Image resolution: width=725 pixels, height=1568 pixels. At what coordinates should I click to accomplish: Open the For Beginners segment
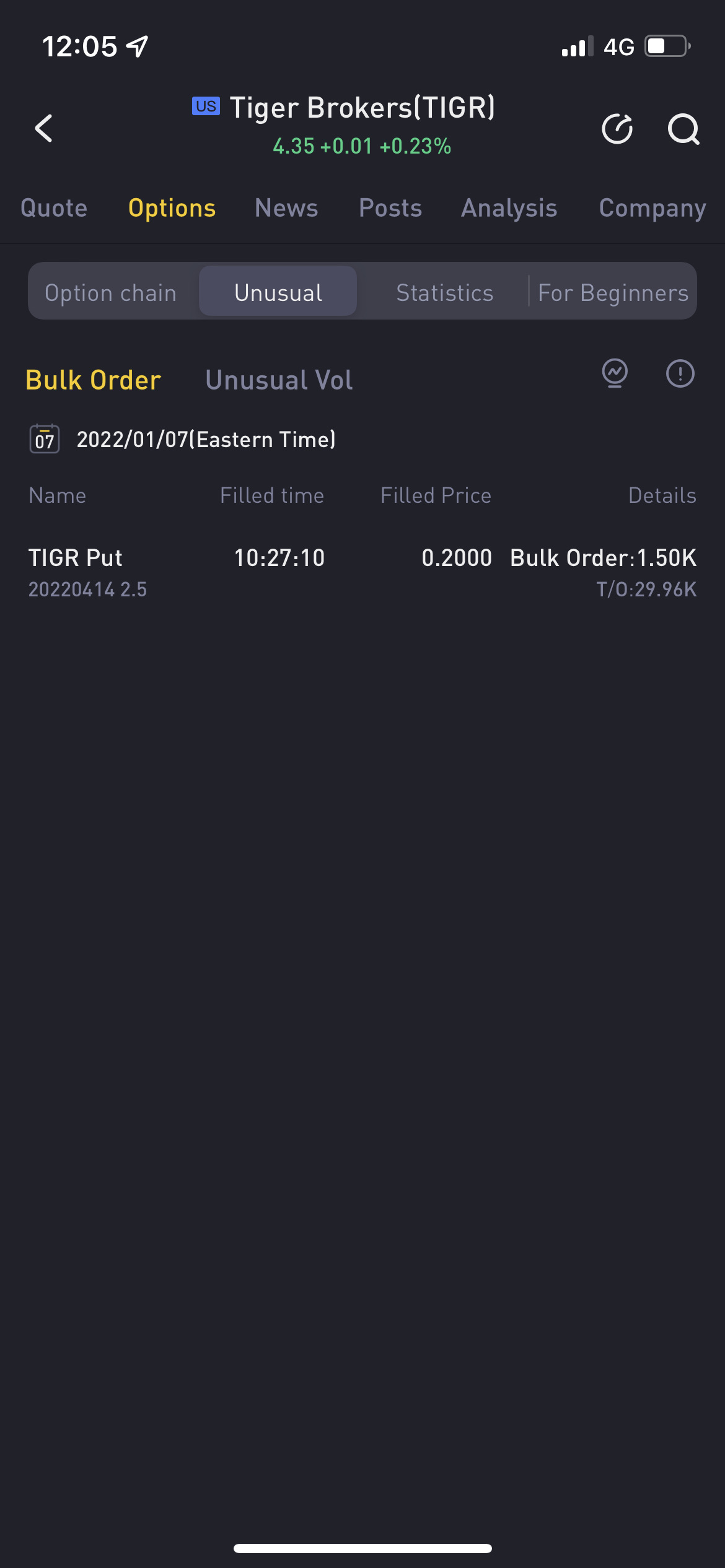[613, 292]
